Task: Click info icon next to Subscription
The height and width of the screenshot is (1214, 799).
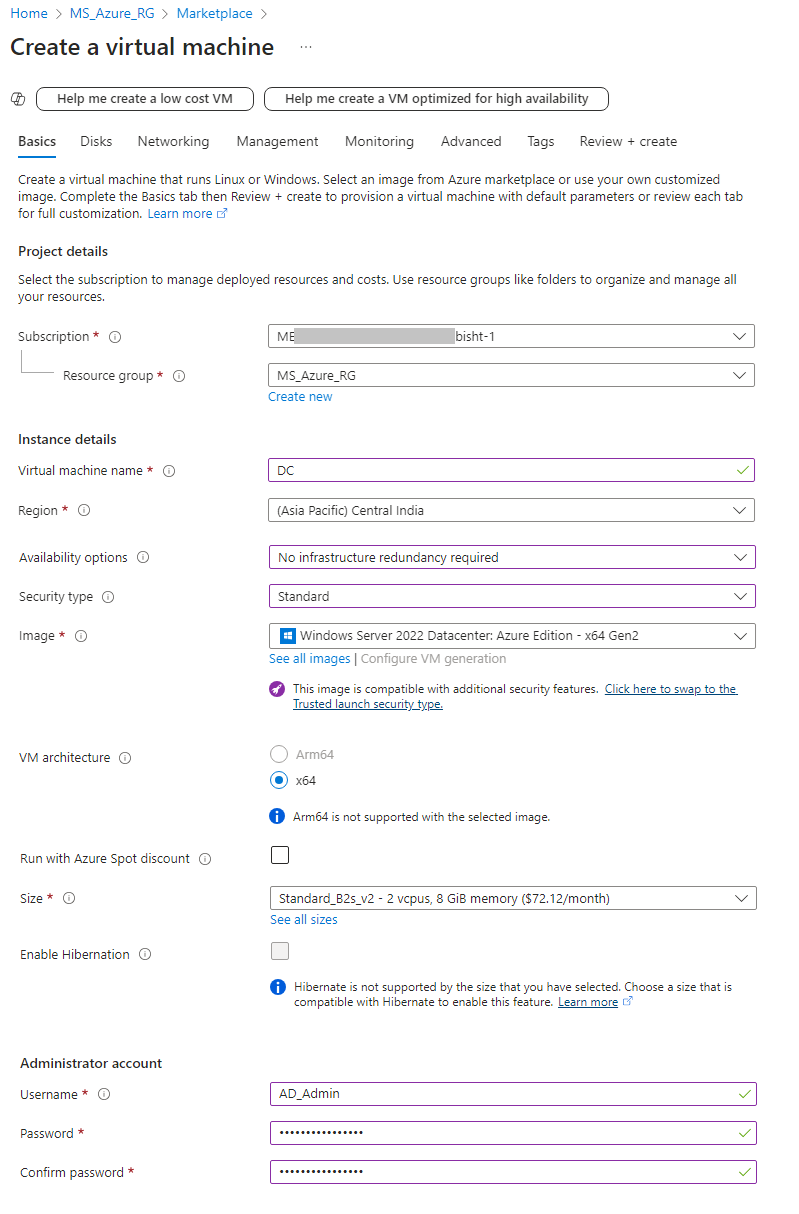Action: coord(115,337)
